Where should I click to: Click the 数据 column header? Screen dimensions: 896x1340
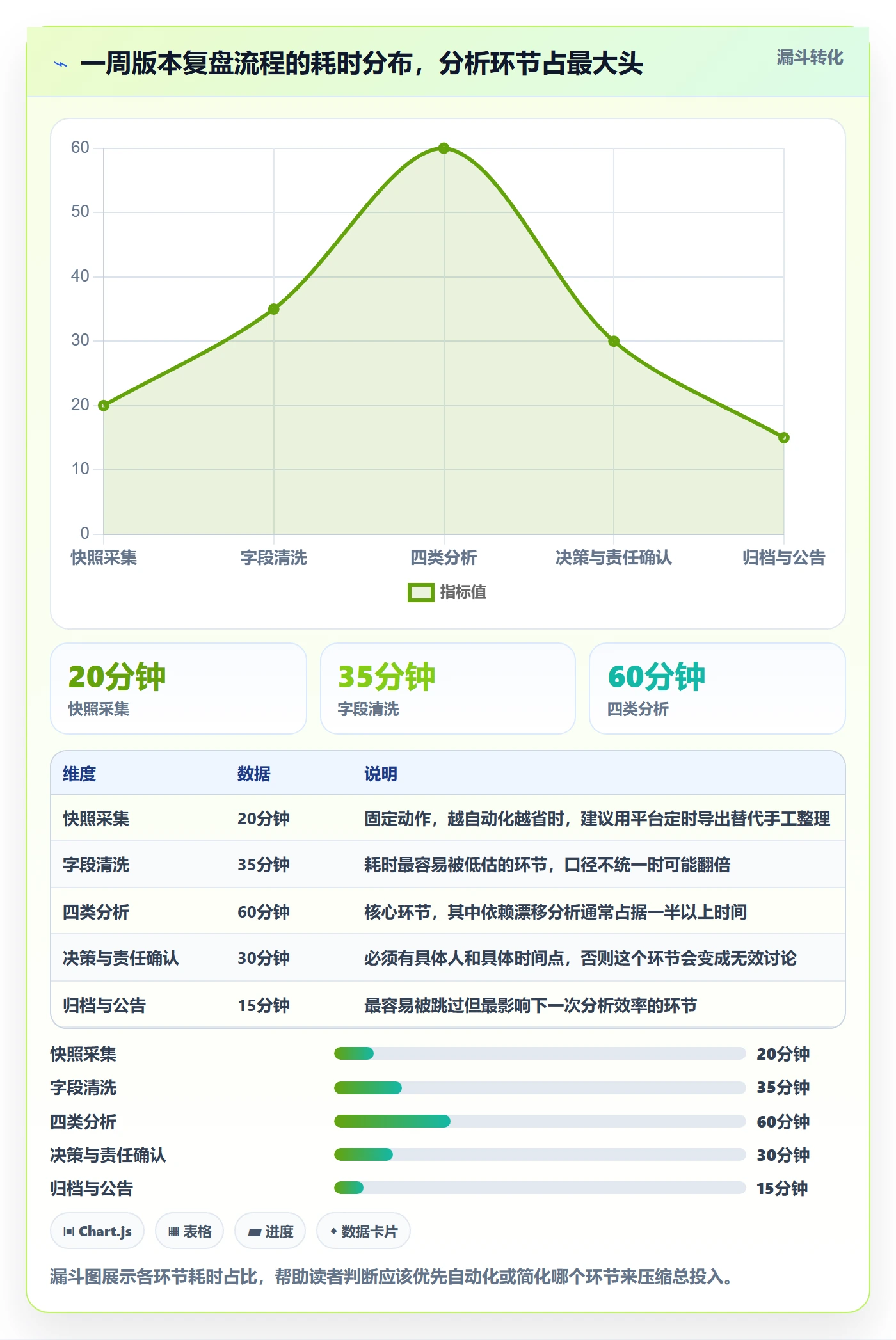point(254,774)
